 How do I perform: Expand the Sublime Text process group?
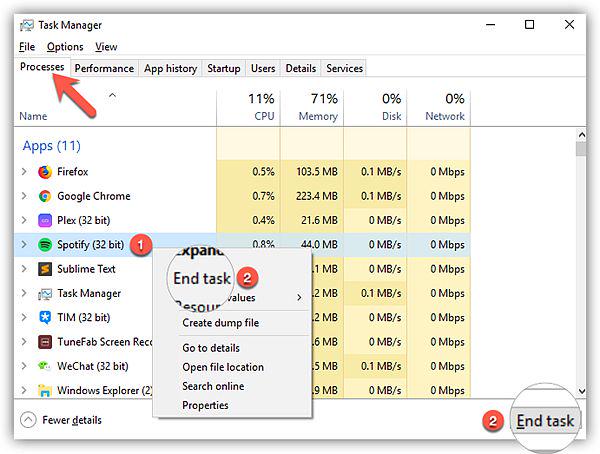pos(24,269)
